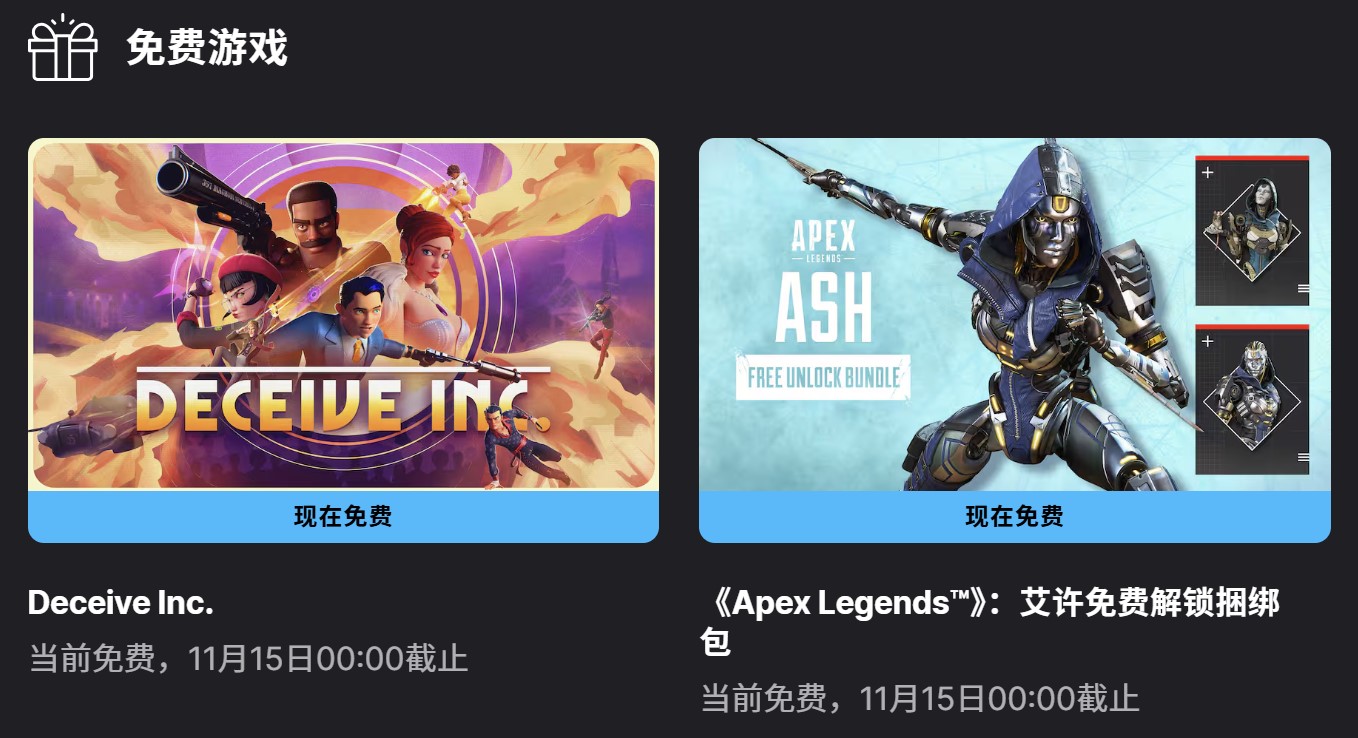
Task: Click the Apex Legends logo on the banner
Action: point(824,243)
